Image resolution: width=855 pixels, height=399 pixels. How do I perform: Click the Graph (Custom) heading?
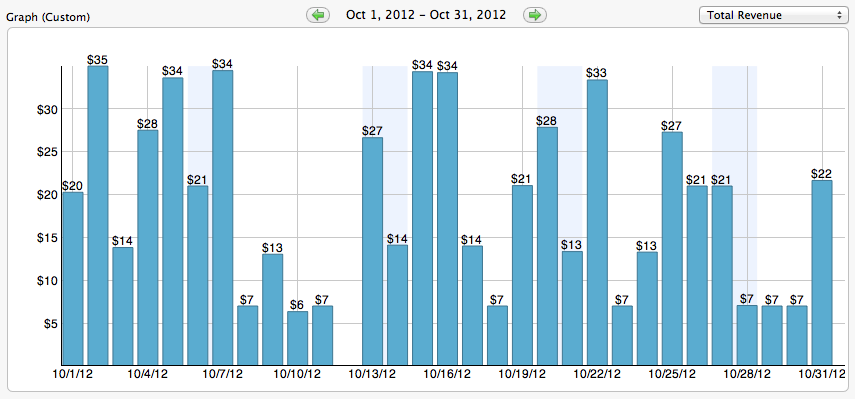tap(48, 17)
